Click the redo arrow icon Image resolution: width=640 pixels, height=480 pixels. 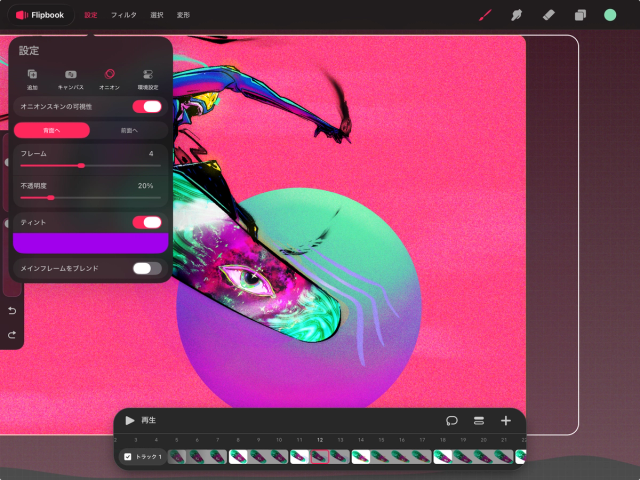coord(12,335)
